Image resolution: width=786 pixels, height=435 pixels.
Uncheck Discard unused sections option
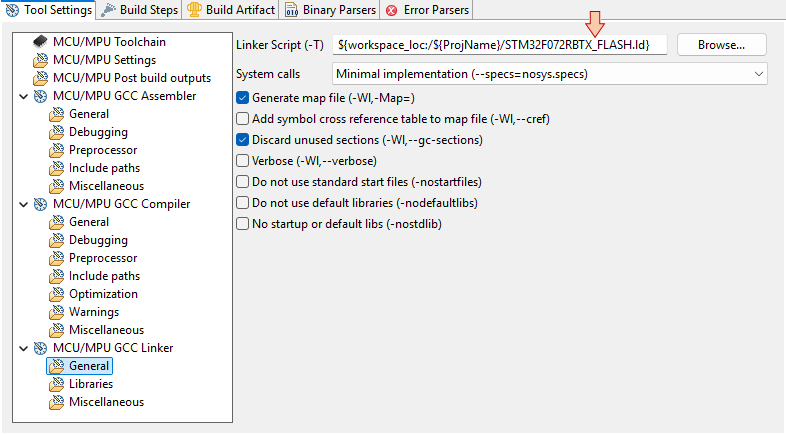[242, 140]
